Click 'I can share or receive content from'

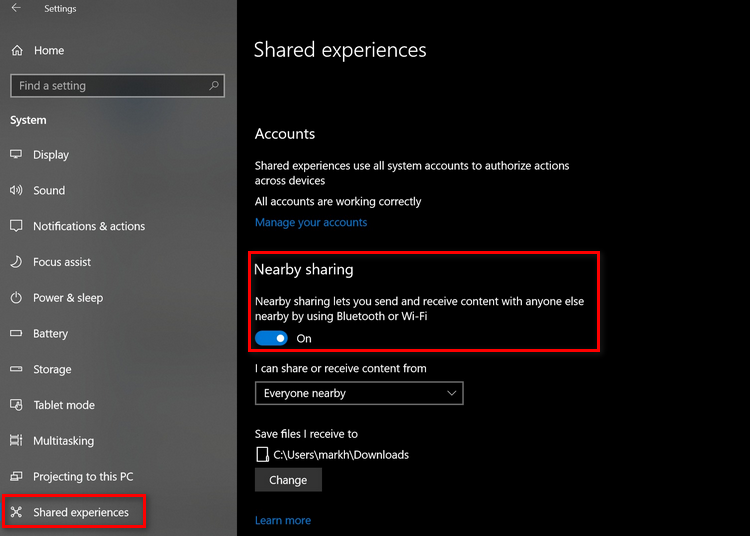tap(341, 368)
